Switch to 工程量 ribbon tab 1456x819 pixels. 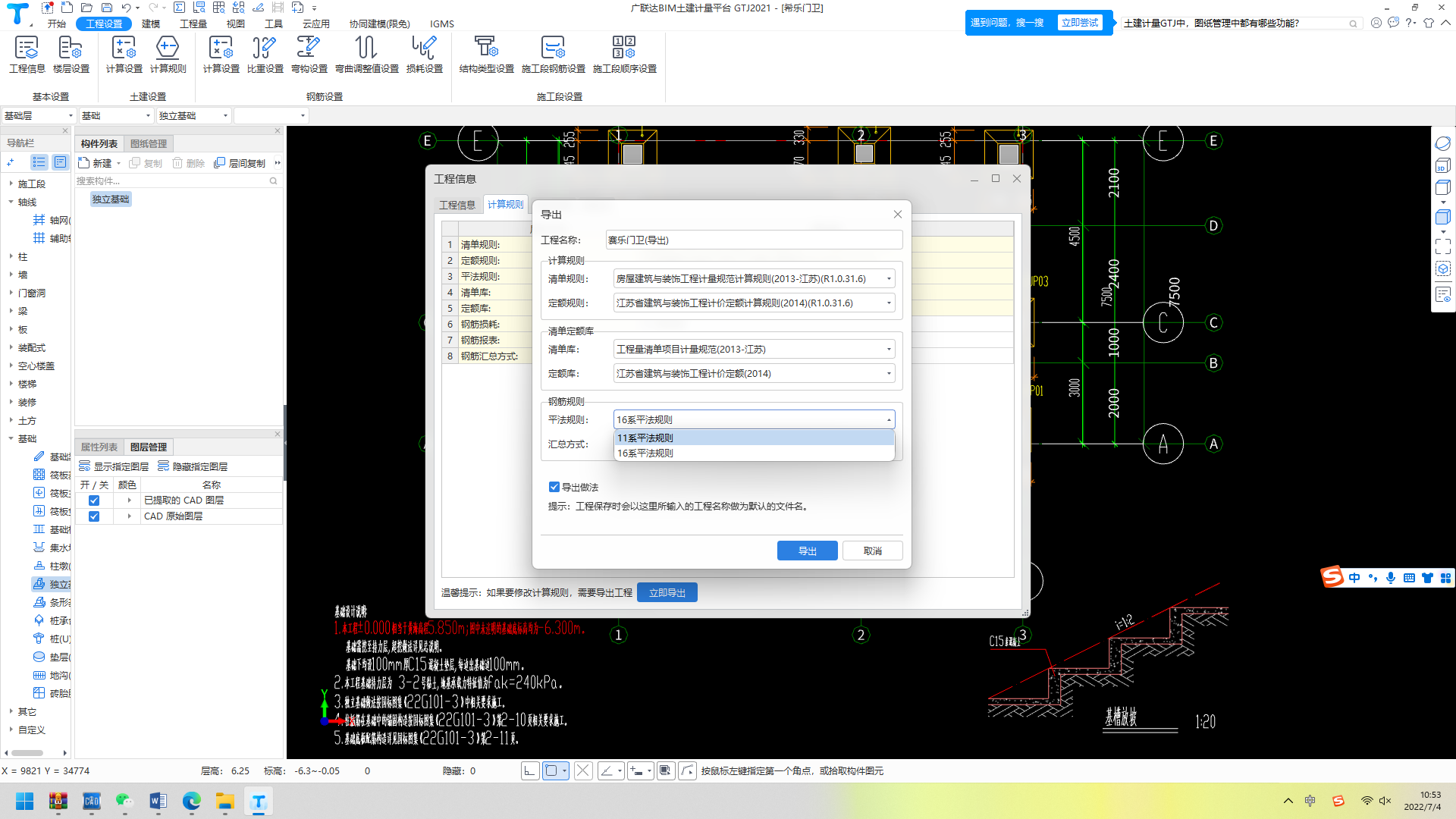(x=193, y=24)
